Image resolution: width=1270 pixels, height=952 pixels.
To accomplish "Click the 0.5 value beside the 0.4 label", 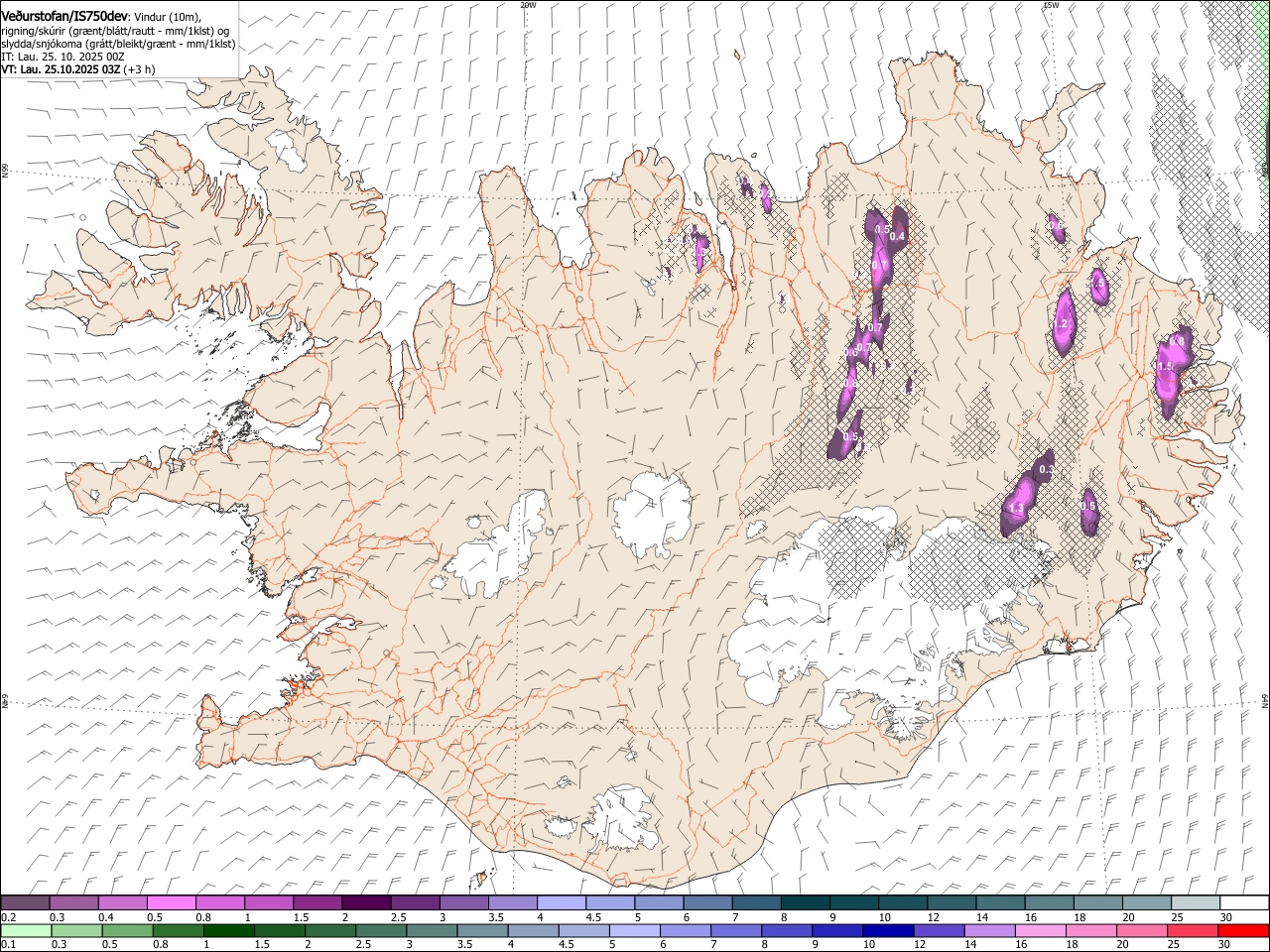I will pos(883,229).
